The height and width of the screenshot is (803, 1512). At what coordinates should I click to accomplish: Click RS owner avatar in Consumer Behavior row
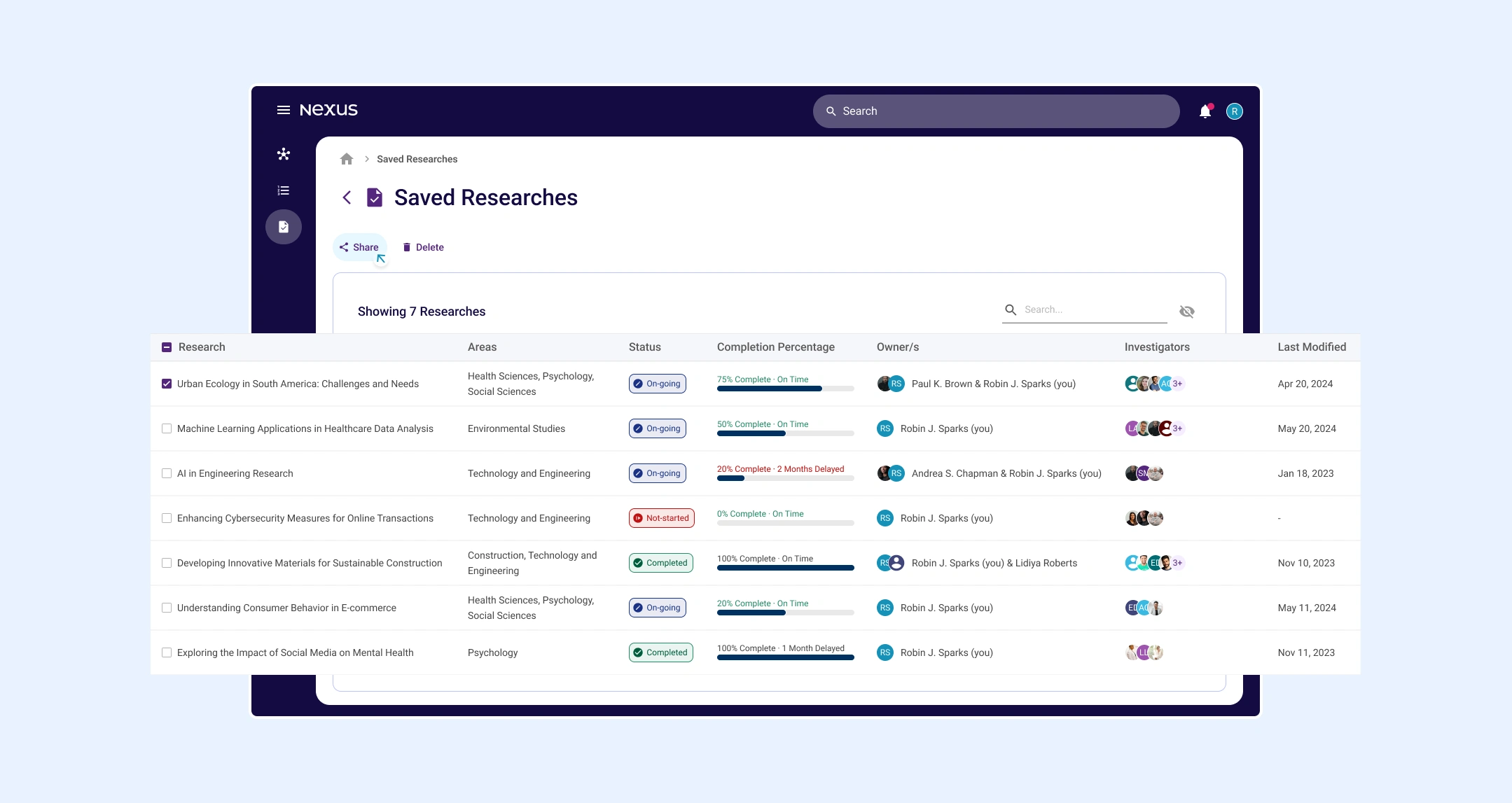click(885, 608)
